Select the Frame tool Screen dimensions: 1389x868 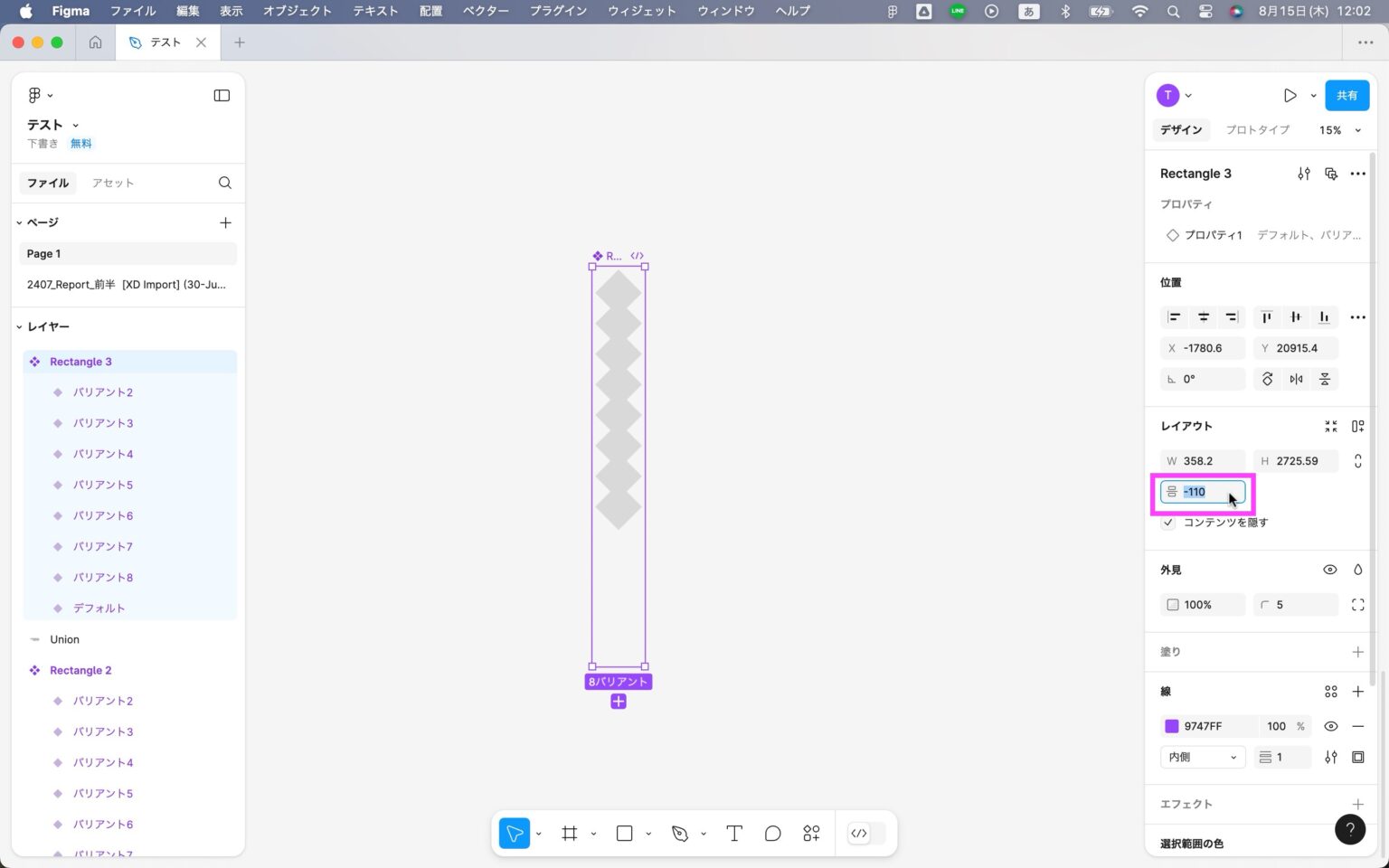(569, 833)
